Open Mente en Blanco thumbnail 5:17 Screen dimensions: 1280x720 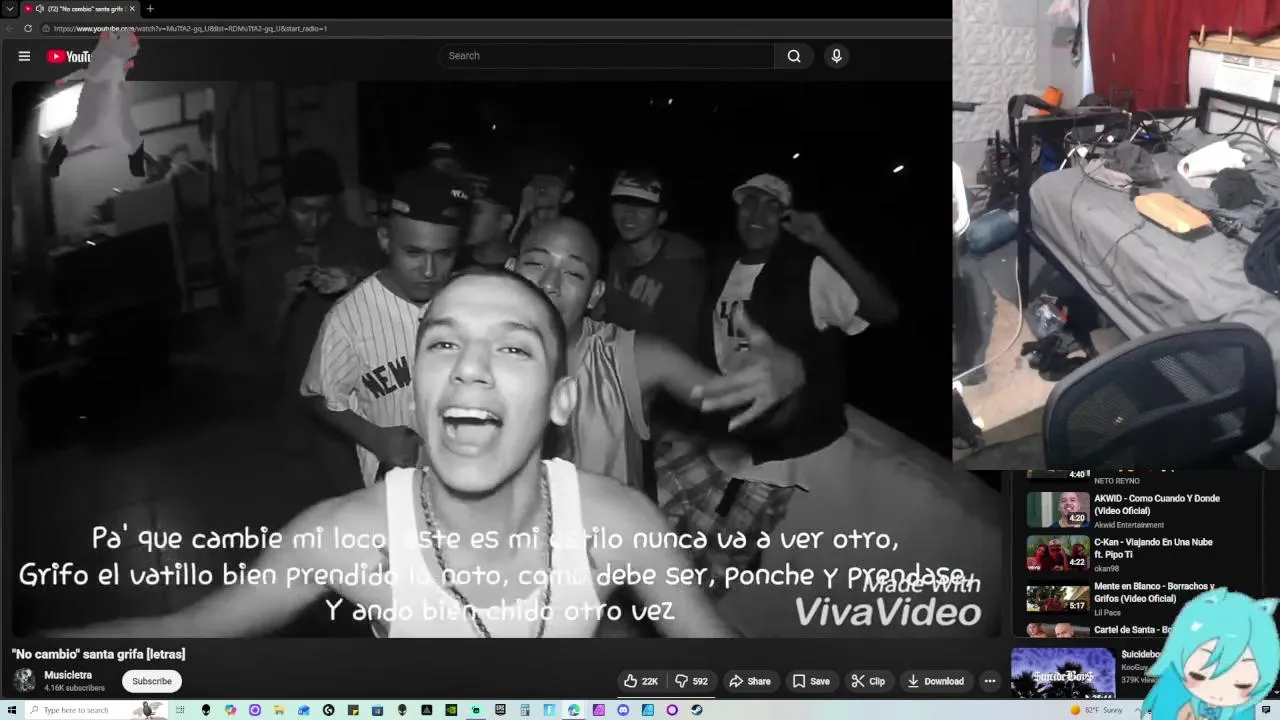(1058, 597)
